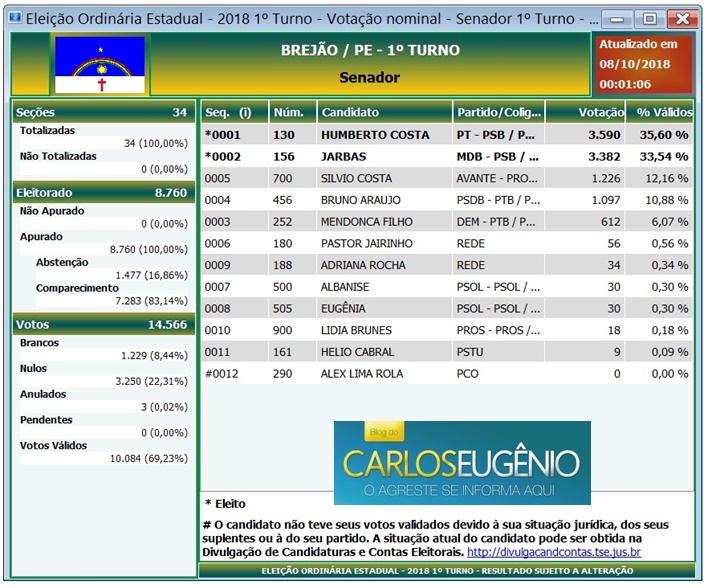Select the MENDONCA FILHO candidate row
709x588 pixels.
pos(447,222)
